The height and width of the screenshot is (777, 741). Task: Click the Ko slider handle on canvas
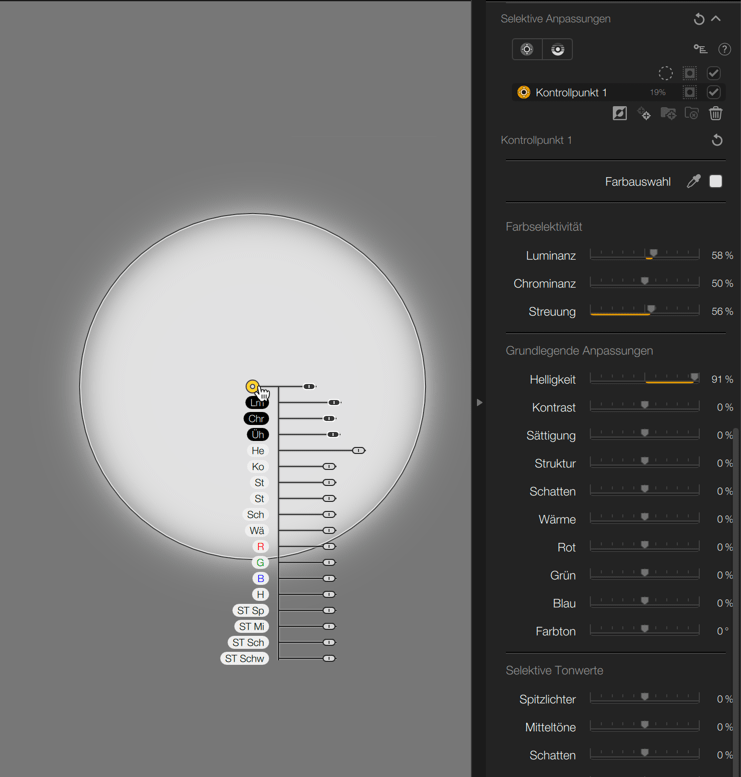coord(329,467)
